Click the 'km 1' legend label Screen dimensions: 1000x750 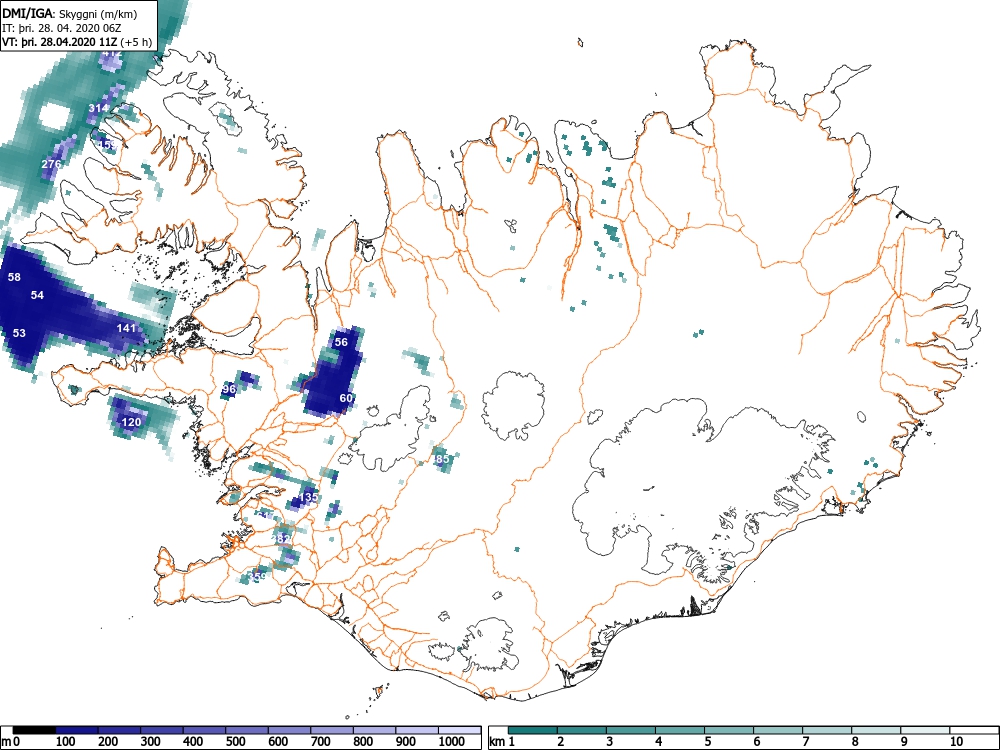click(x=502, y=742)
